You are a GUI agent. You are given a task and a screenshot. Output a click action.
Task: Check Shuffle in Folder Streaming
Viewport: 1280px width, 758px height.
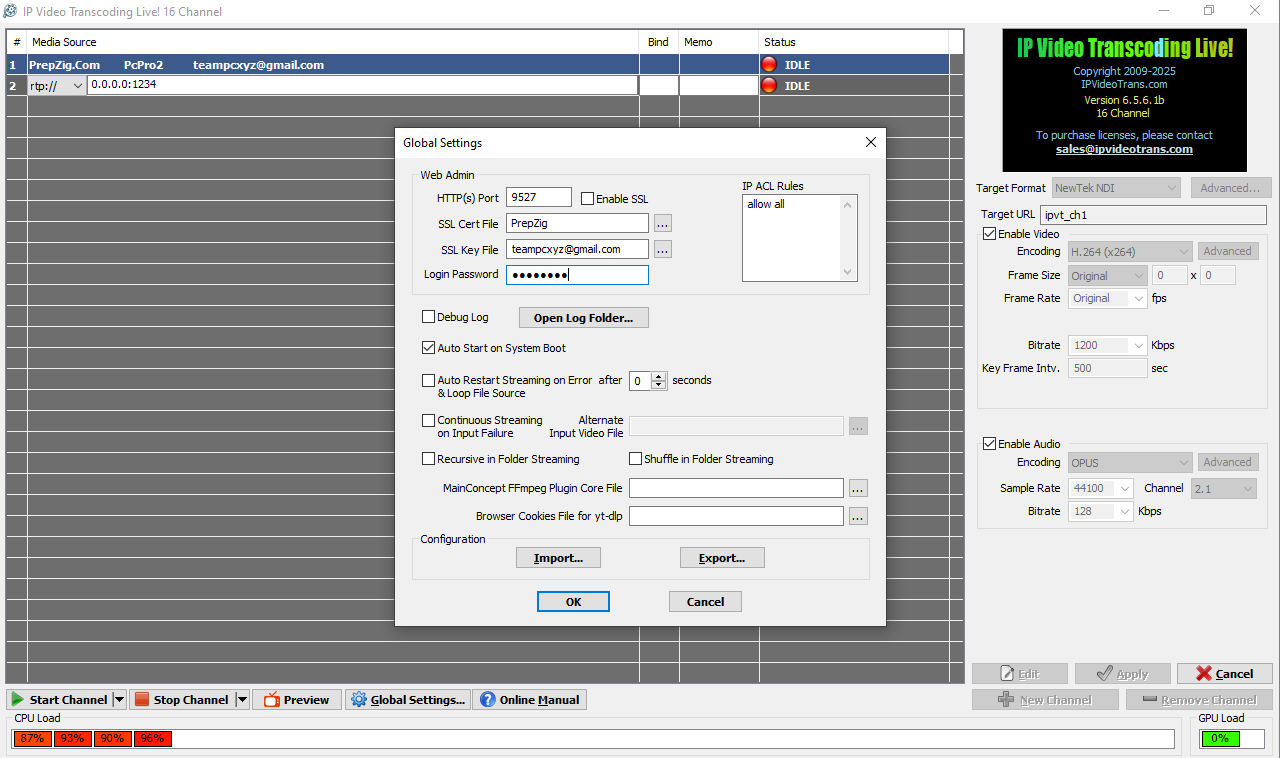click(x=635, y=458)
